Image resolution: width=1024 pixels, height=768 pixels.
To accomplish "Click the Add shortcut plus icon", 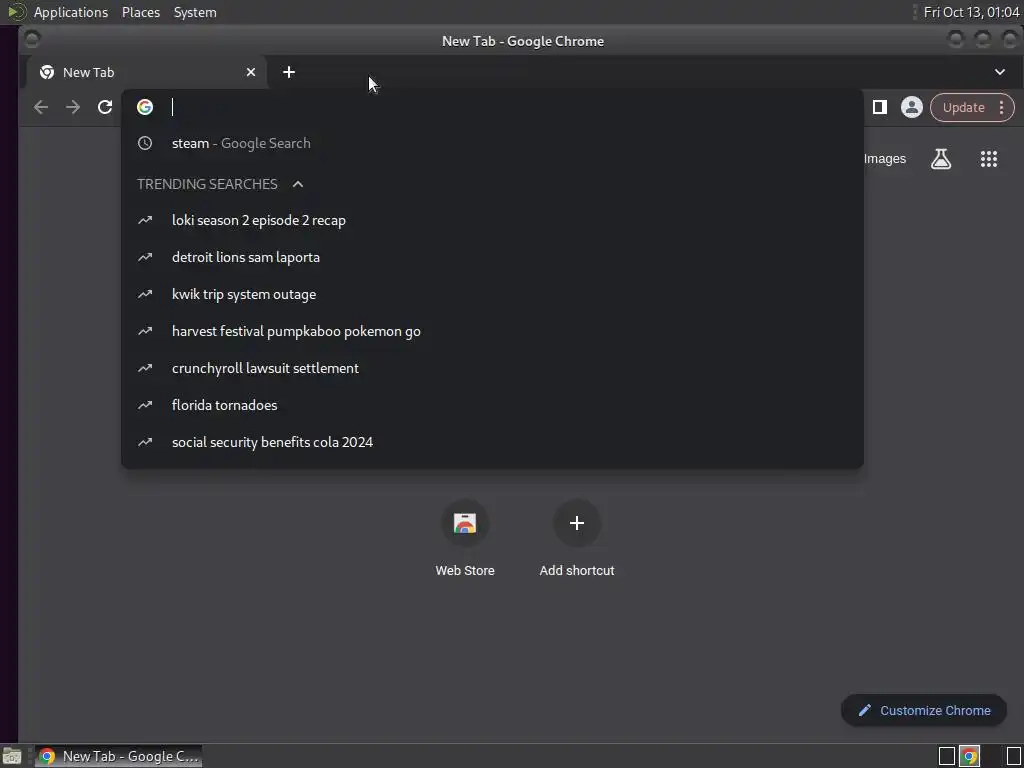I will coord(577,523).
